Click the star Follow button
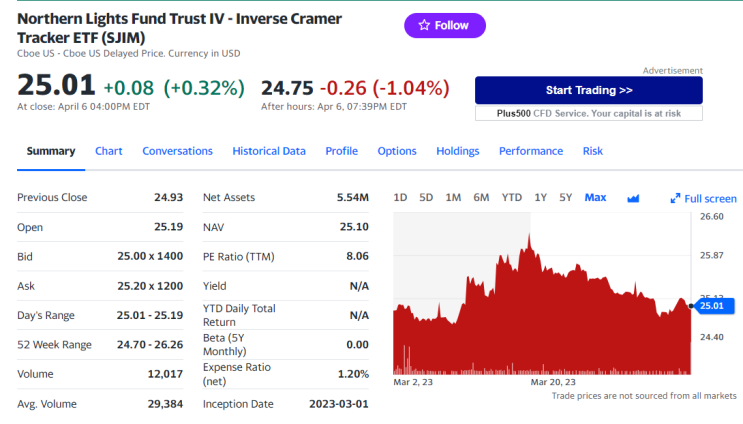743x424 pixels. (x=445, y=25)
